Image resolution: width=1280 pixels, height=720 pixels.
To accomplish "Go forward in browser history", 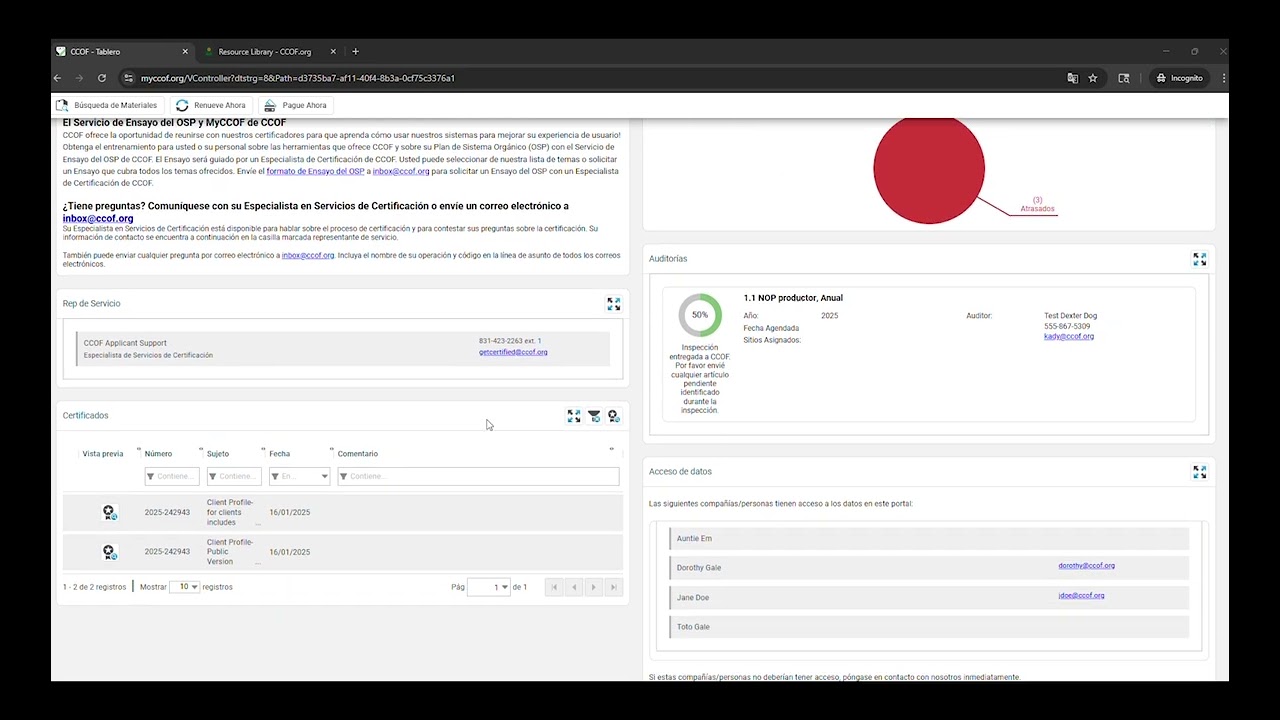I will click(x=80, y=78).
